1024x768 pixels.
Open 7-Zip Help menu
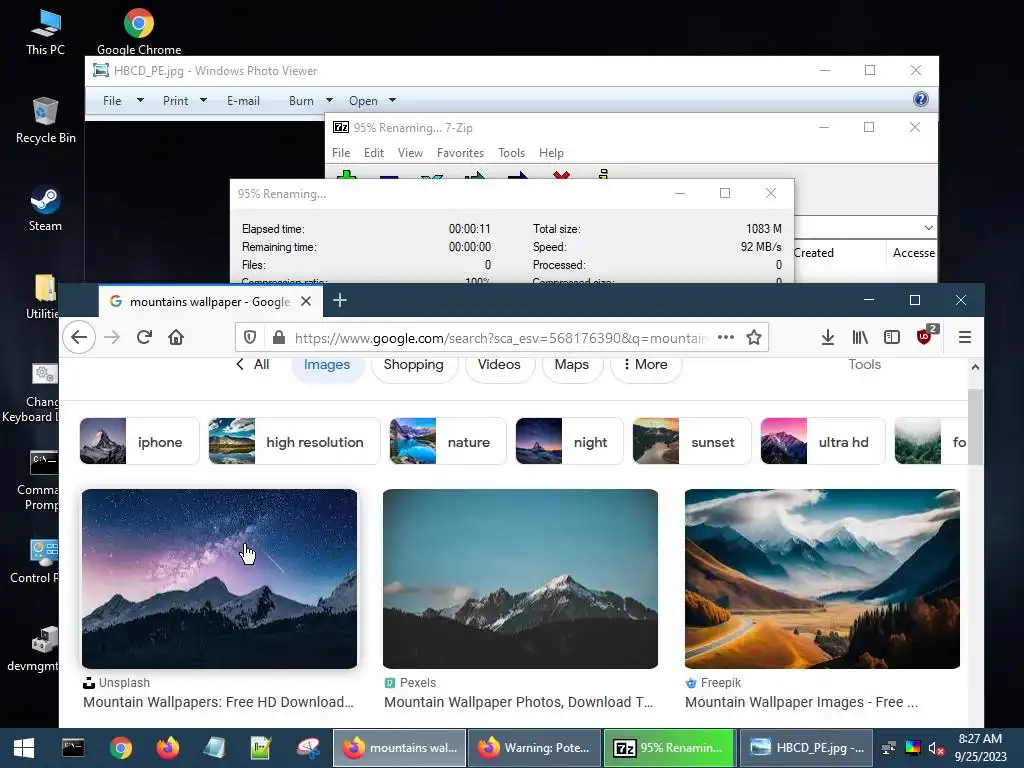pyautogui.click(x=551, y=153)
